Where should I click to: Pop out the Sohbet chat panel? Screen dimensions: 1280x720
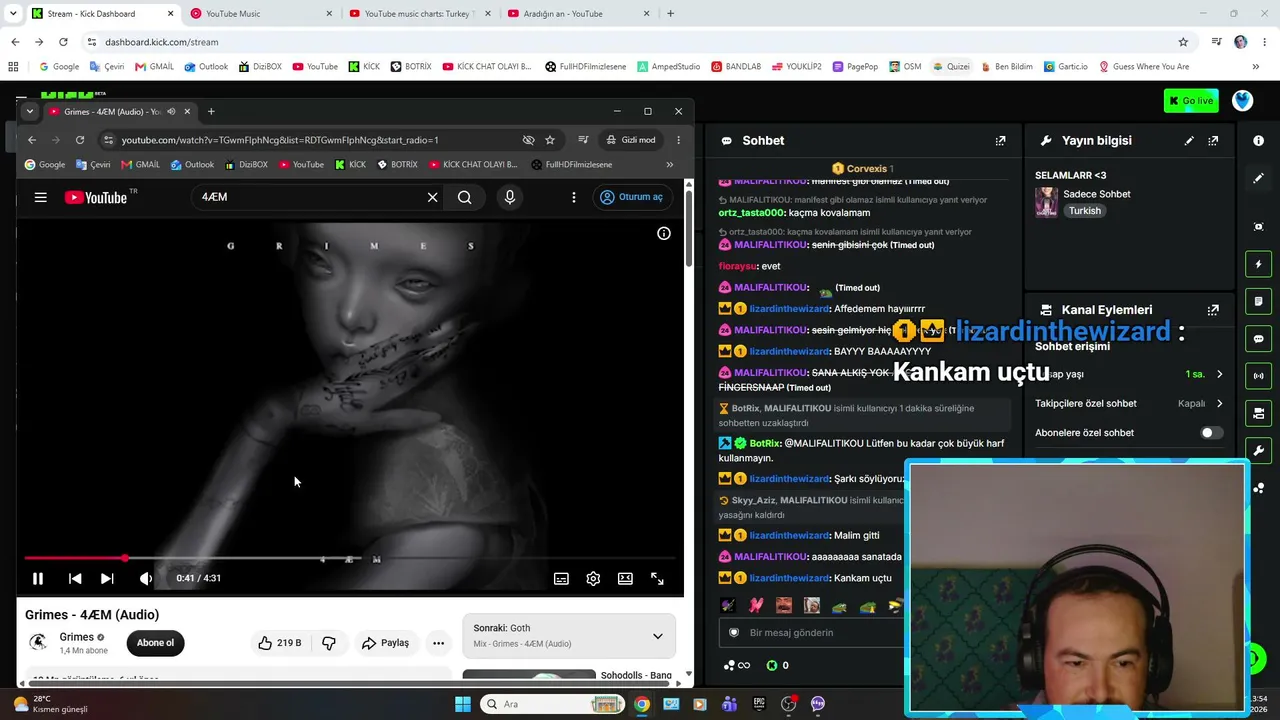pos(1000,141)
